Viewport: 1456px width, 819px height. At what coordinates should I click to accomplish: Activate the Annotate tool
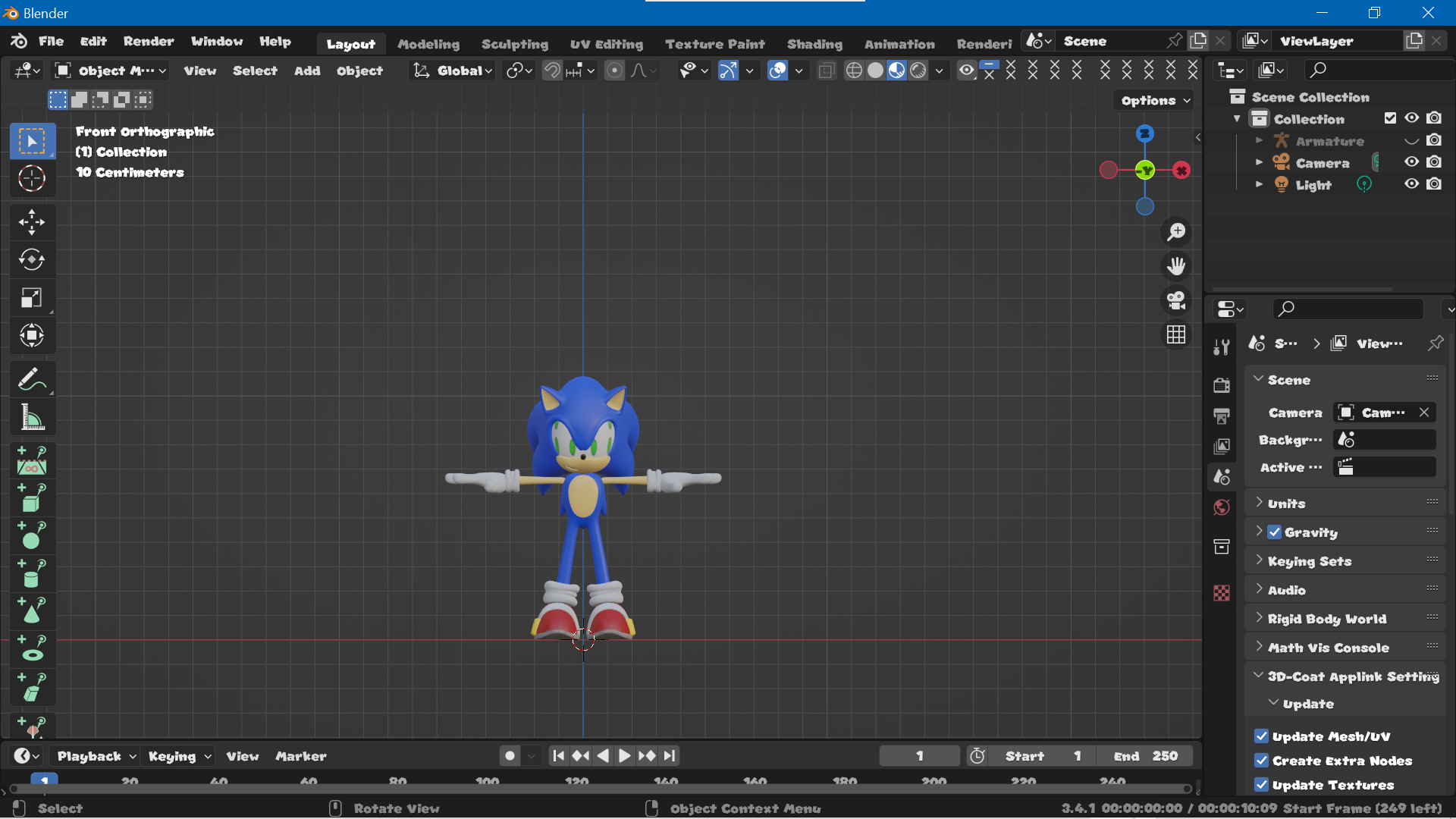(32, 379)
